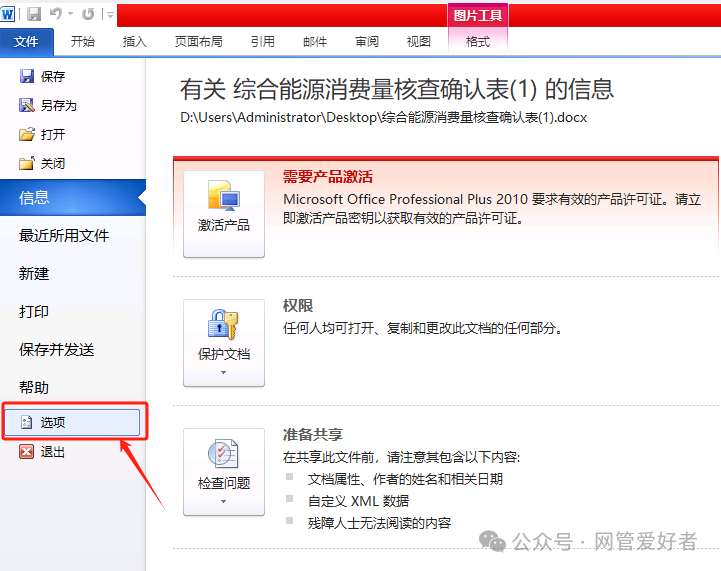The width and height of the screenshot is (721, 571).
Task: Open the 格式 tab under 图片工具
Action: point(478,42)
